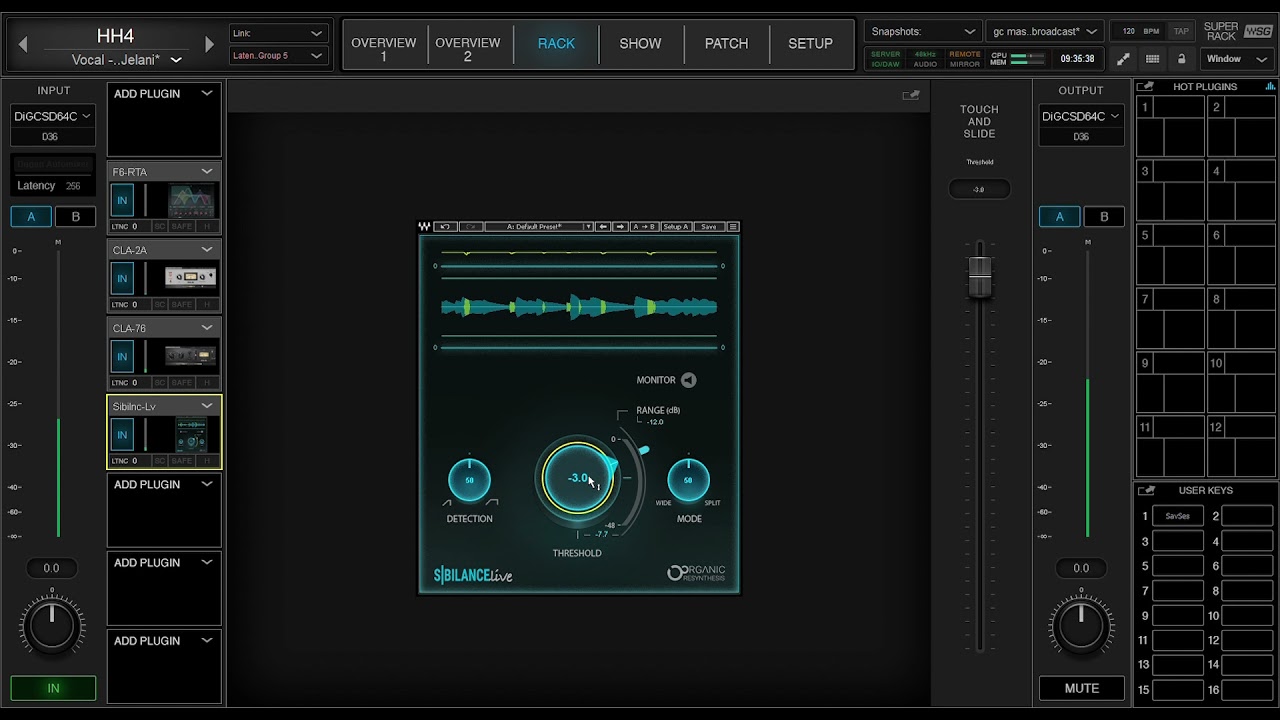Open the Snapshots dropdown
Viewport: 1280px width, 720px height.
pyautogui.click(x=922, y=32)
